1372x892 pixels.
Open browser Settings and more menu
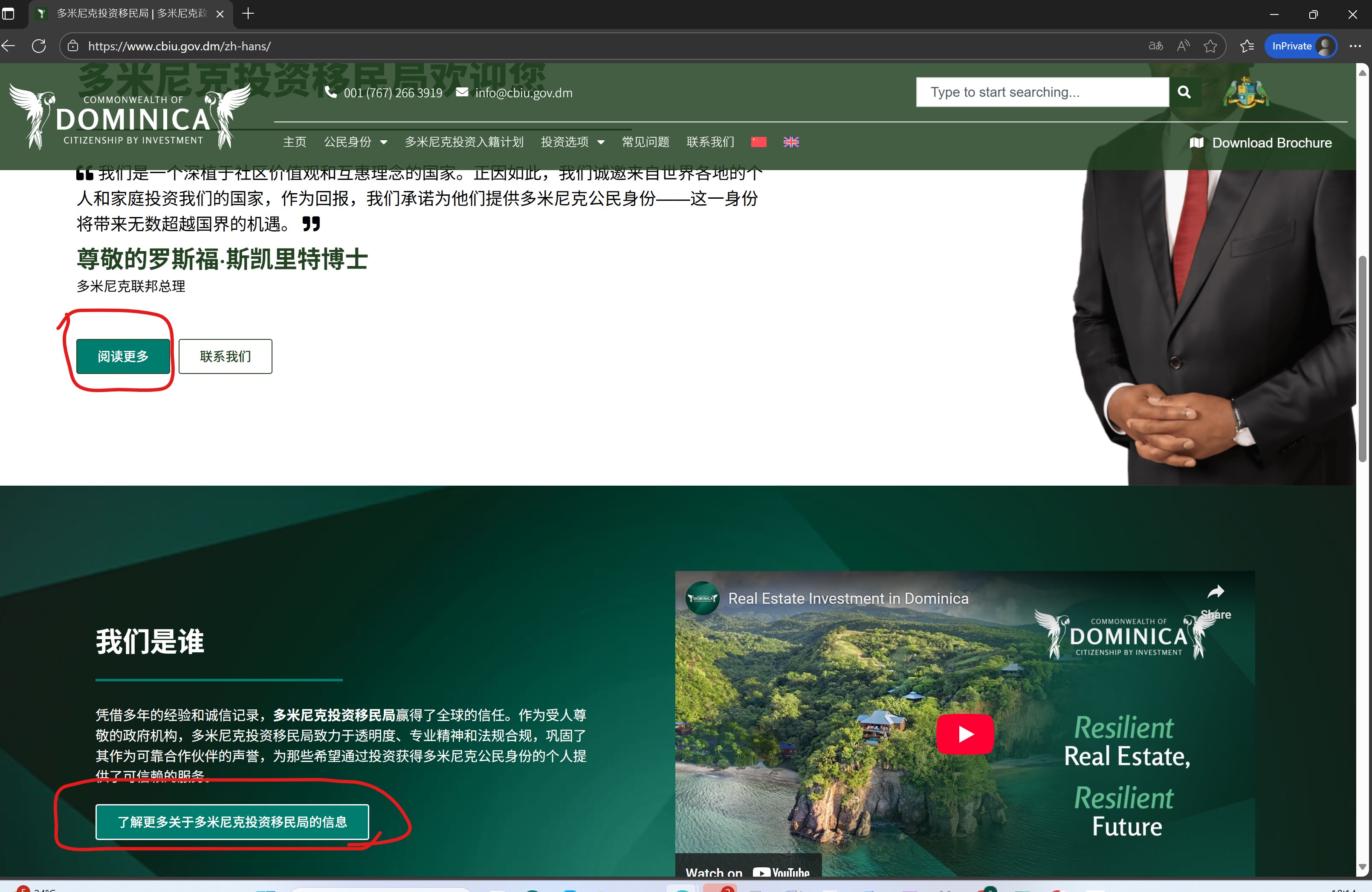pos(1355,46)
